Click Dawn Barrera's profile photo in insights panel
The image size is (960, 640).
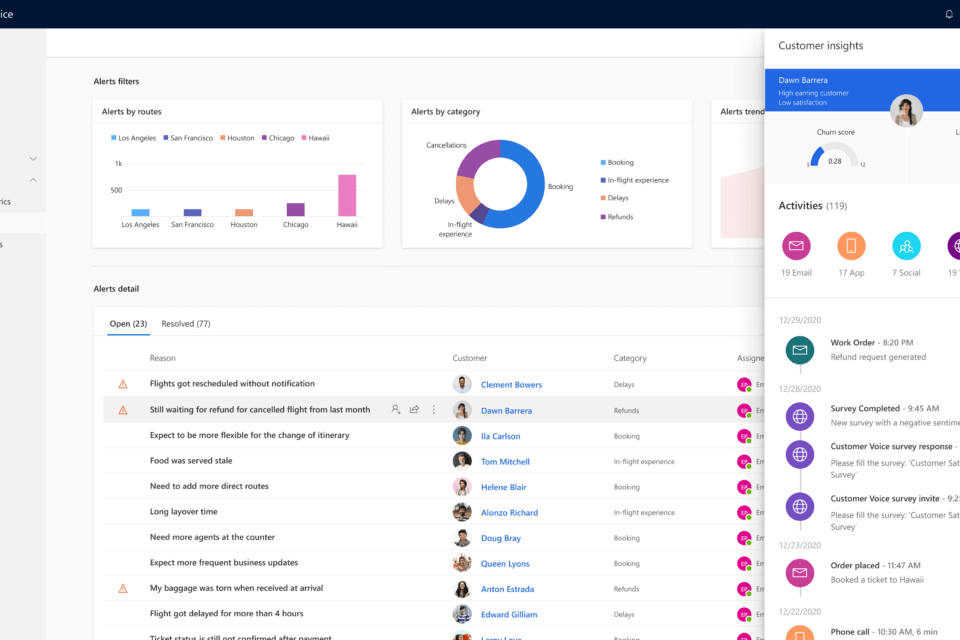point(906,111)
